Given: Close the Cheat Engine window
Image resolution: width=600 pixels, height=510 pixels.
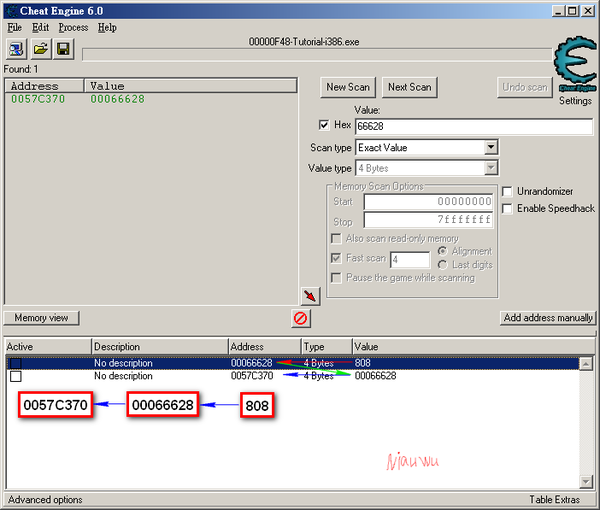Looking at the screenshot, I should 588,11.
